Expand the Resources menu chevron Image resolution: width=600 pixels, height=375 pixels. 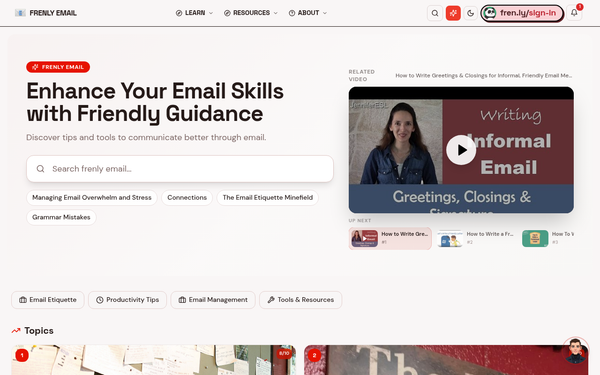tap(276, 13)
